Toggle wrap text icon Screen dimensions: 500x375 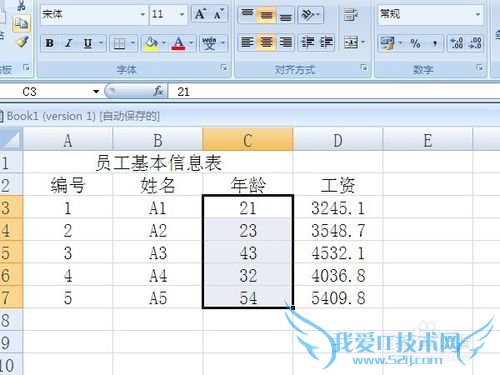pyautogui.click(x=351, y=14)
